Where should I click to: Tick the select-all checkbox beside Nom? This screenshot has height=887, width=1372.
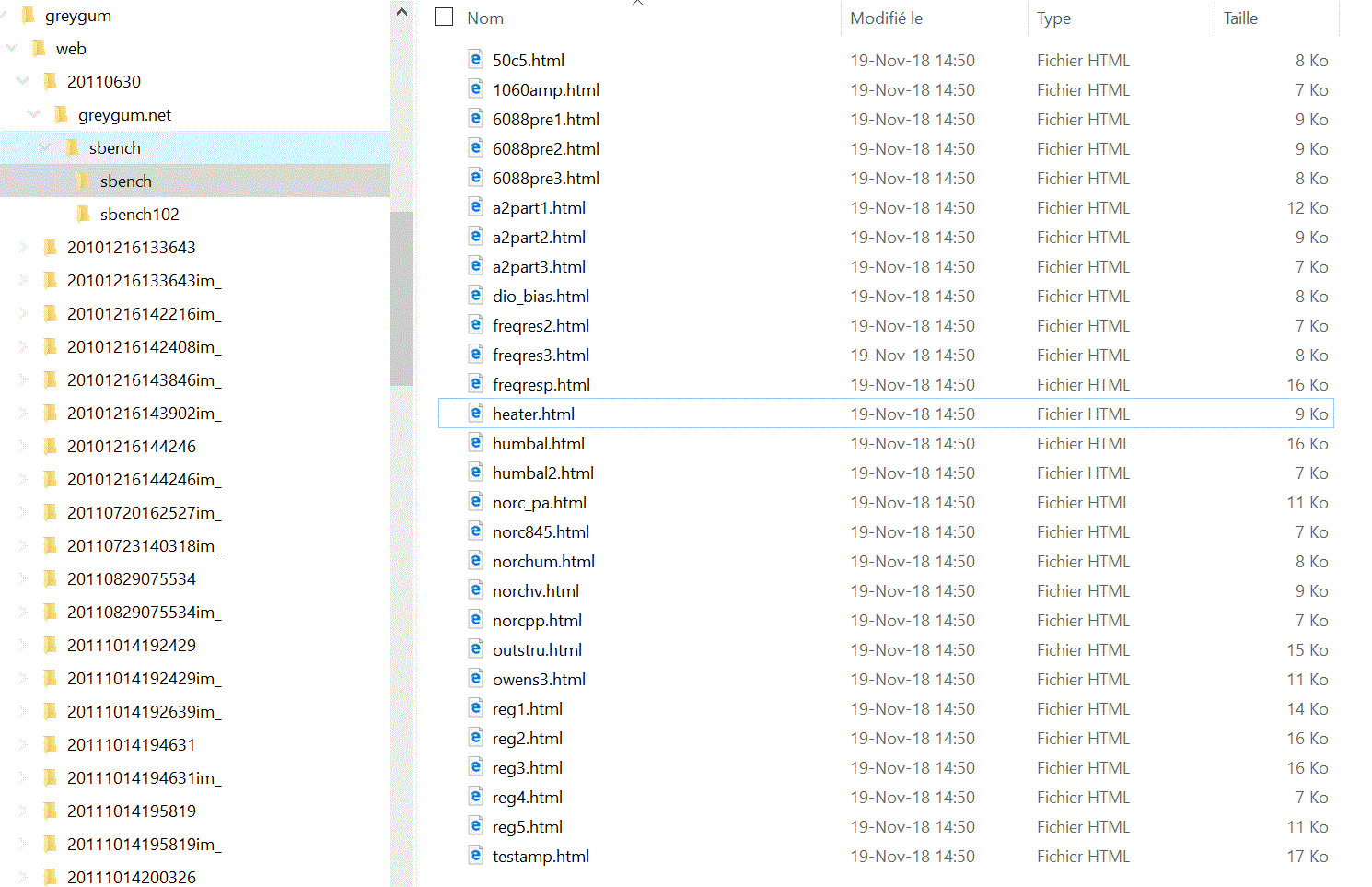(444, 18)
